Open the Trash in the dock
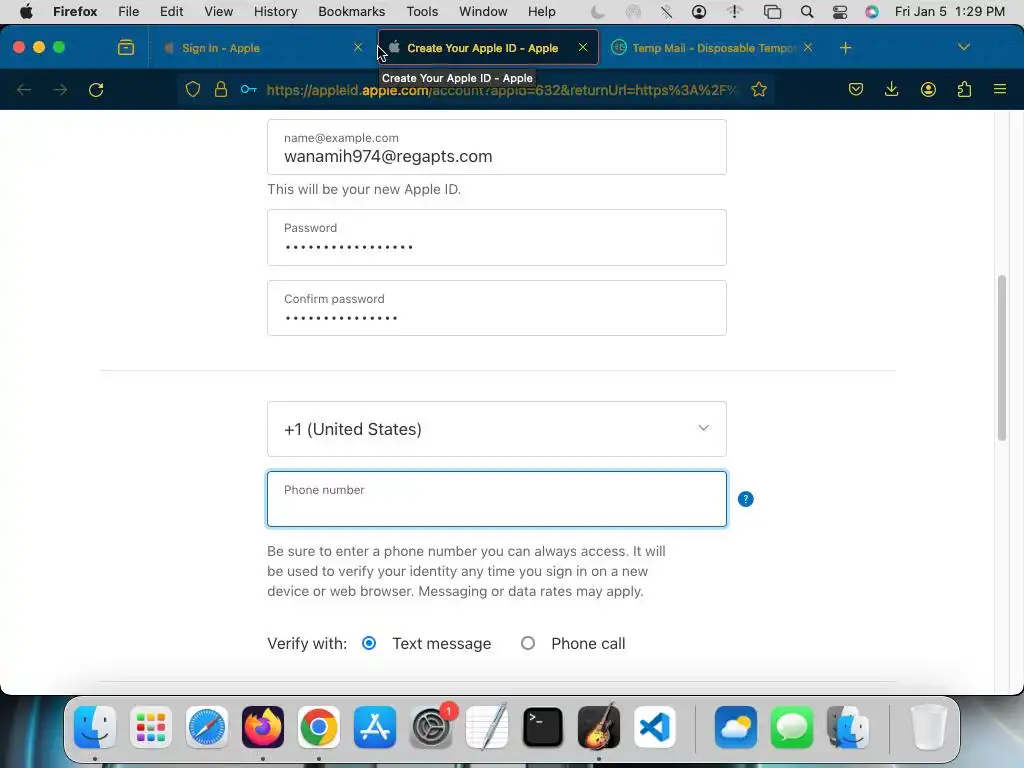This screenshot has width=1024, height=768. pos(928,727)
